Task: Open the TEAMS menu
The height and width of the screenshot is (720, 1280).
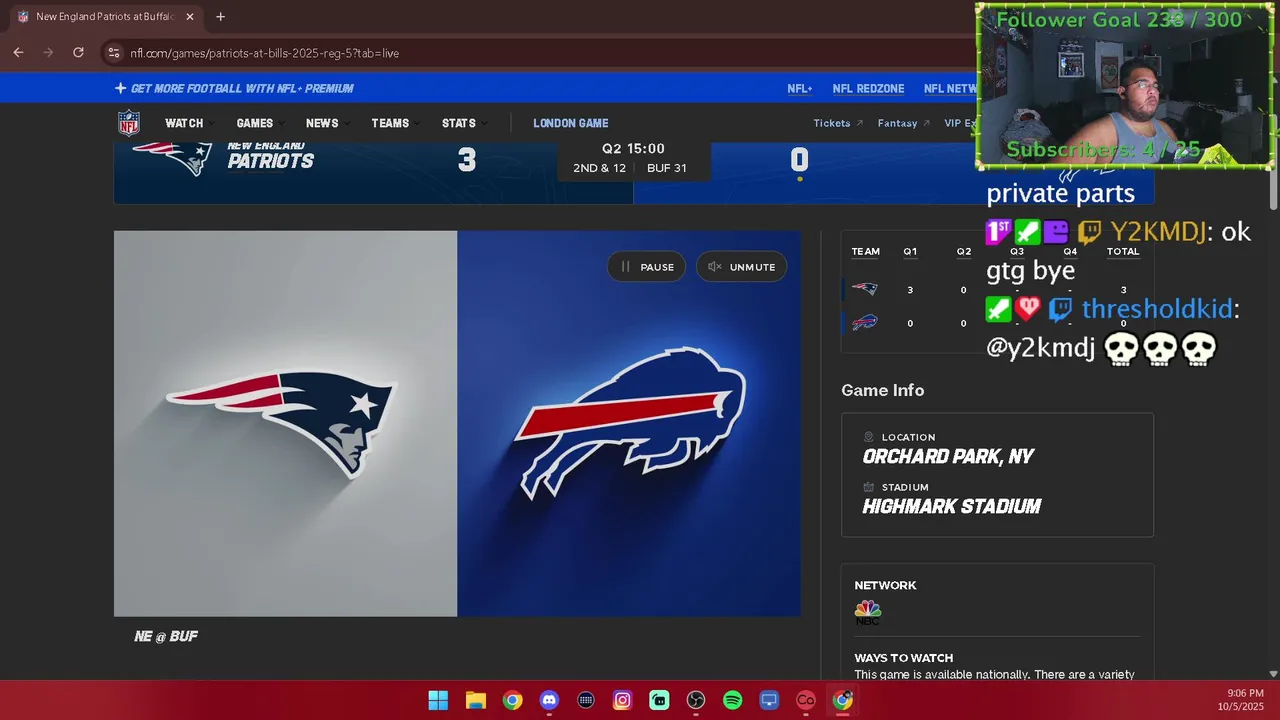Action: [394, 123]
